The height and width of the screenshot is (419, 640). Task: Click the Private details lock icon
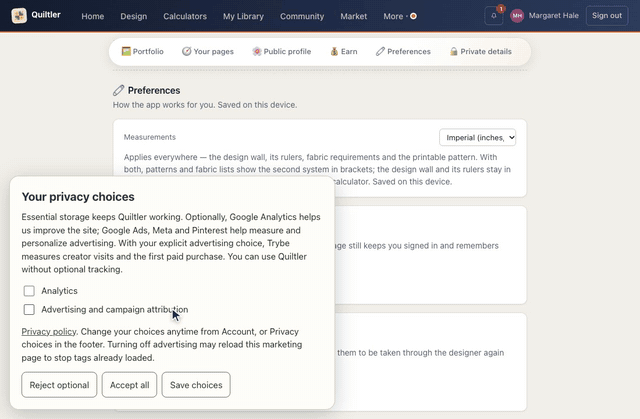pos(453,51)
